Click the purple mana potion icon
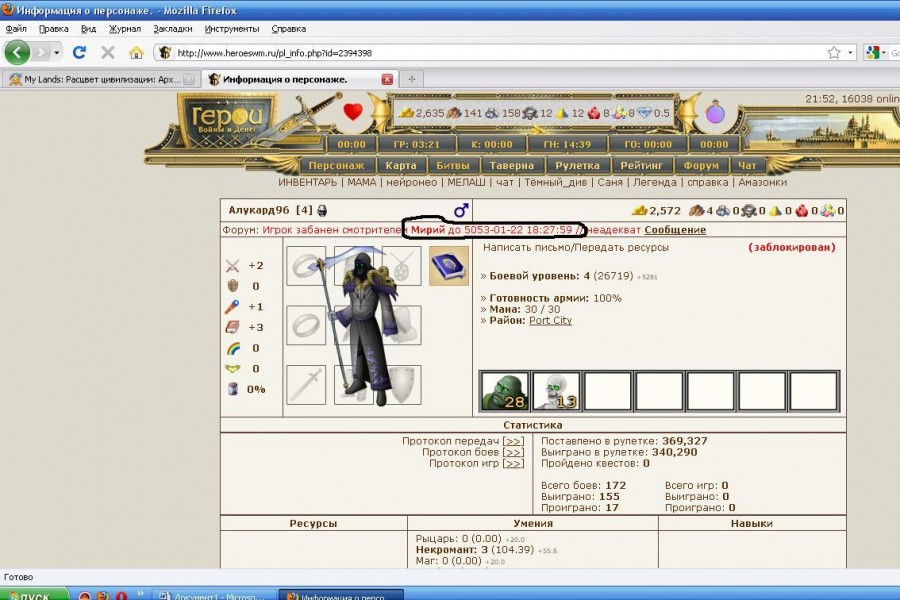The image size is (900, 600). point(715,112)
